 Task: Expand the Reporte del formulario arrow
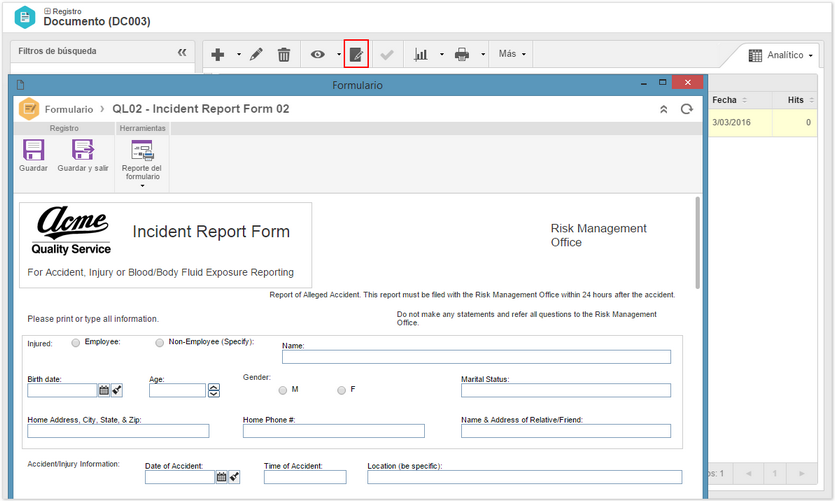(142, 186)
